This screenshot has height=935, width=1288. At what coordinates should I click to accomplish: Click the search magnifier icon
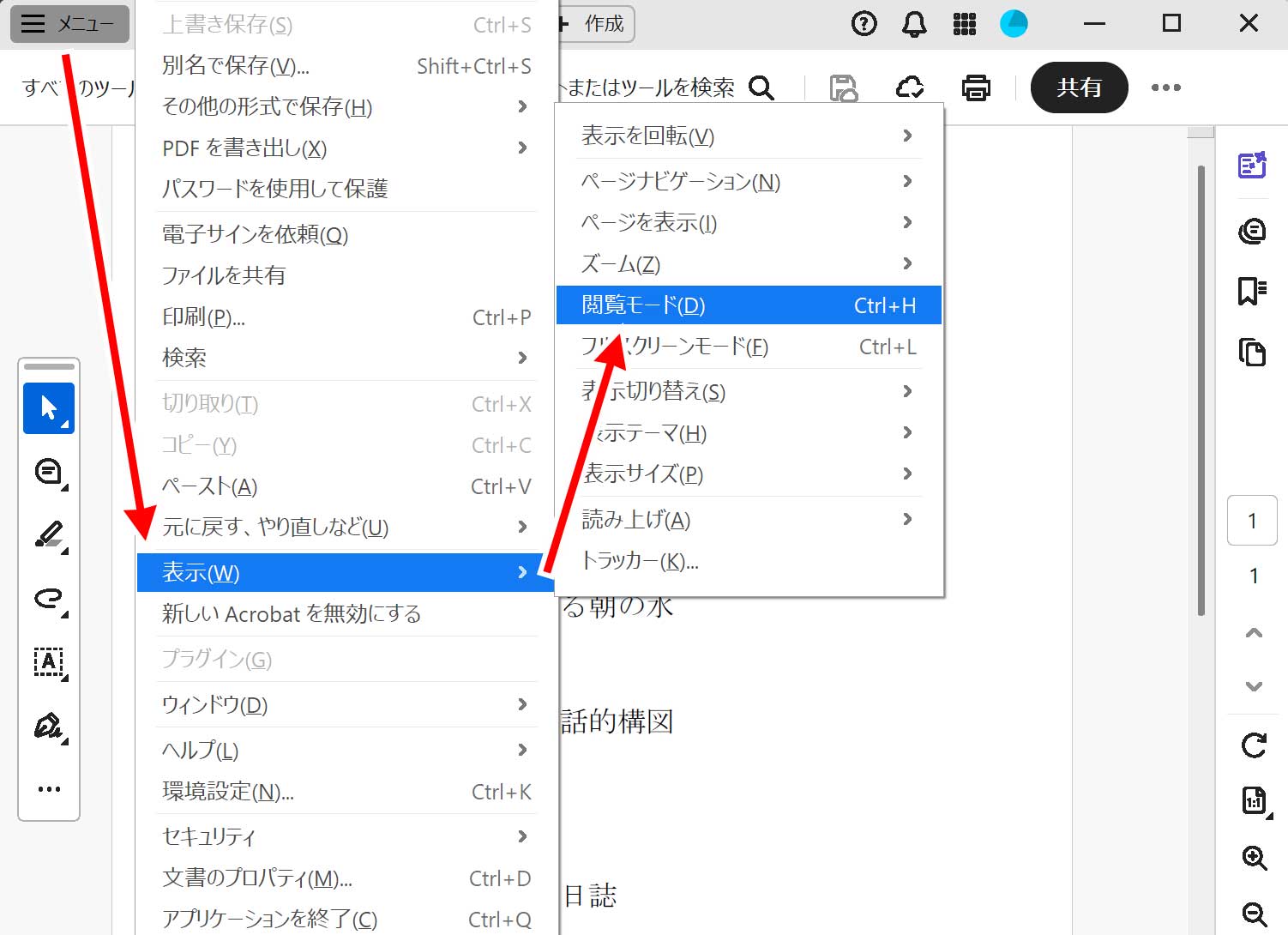(x=761, y=87)
